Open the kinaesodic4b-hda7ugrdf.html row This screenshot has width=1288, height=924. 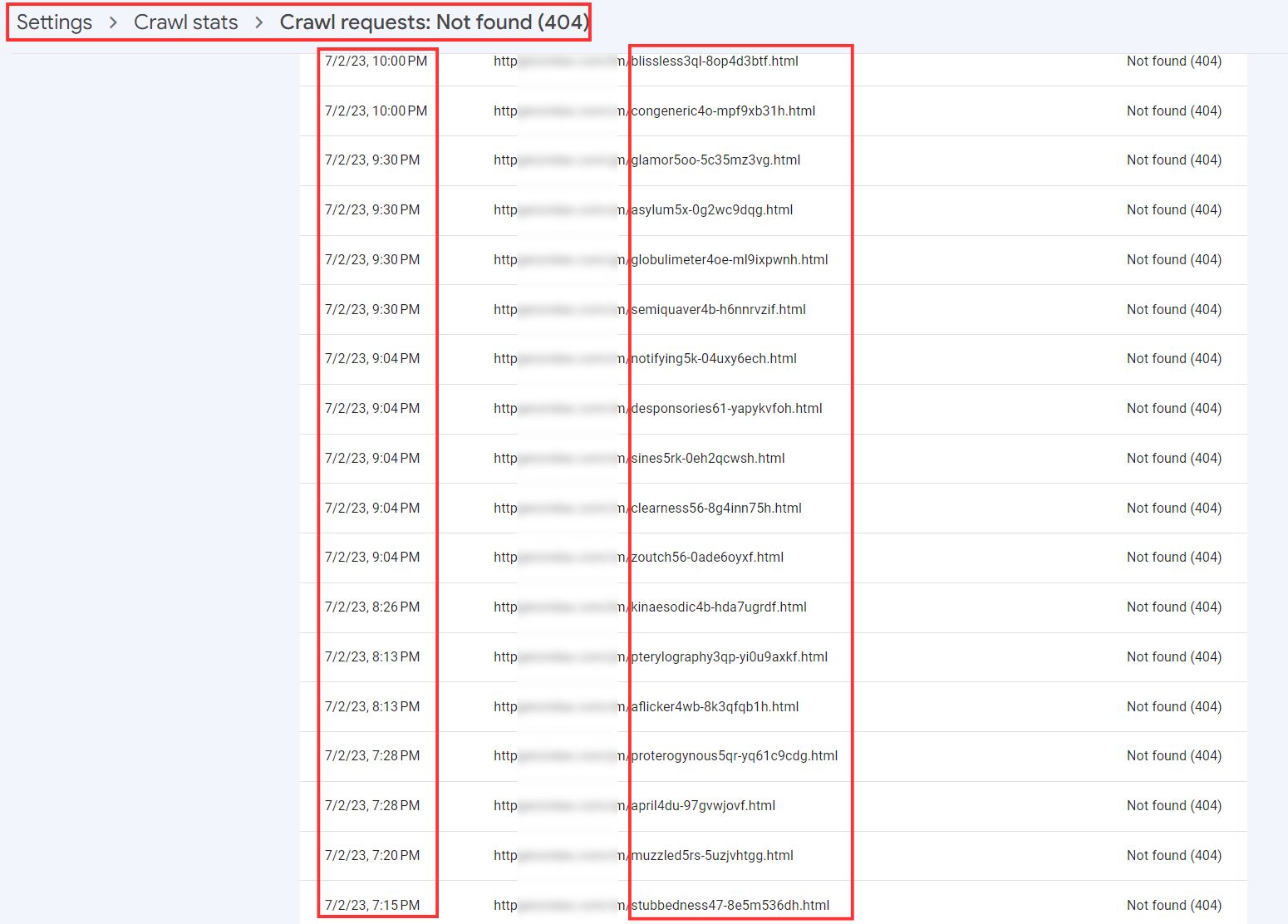pos(773,607)
